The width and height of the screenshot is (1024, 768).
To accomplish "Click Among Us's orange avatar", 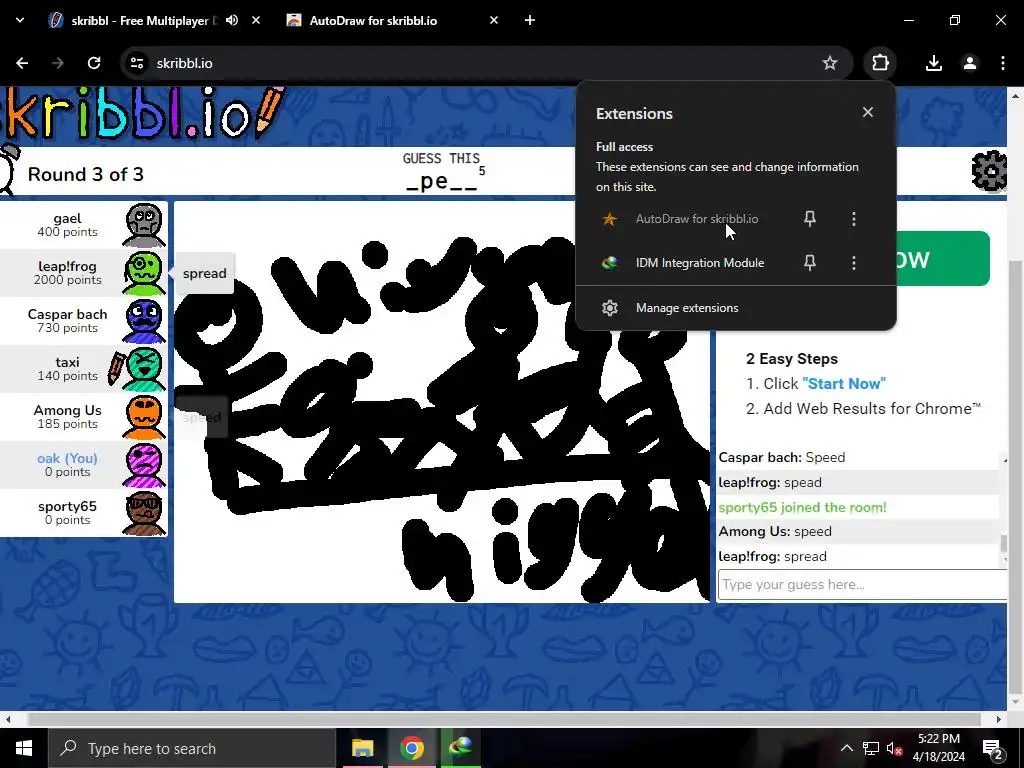I will 144,417.
